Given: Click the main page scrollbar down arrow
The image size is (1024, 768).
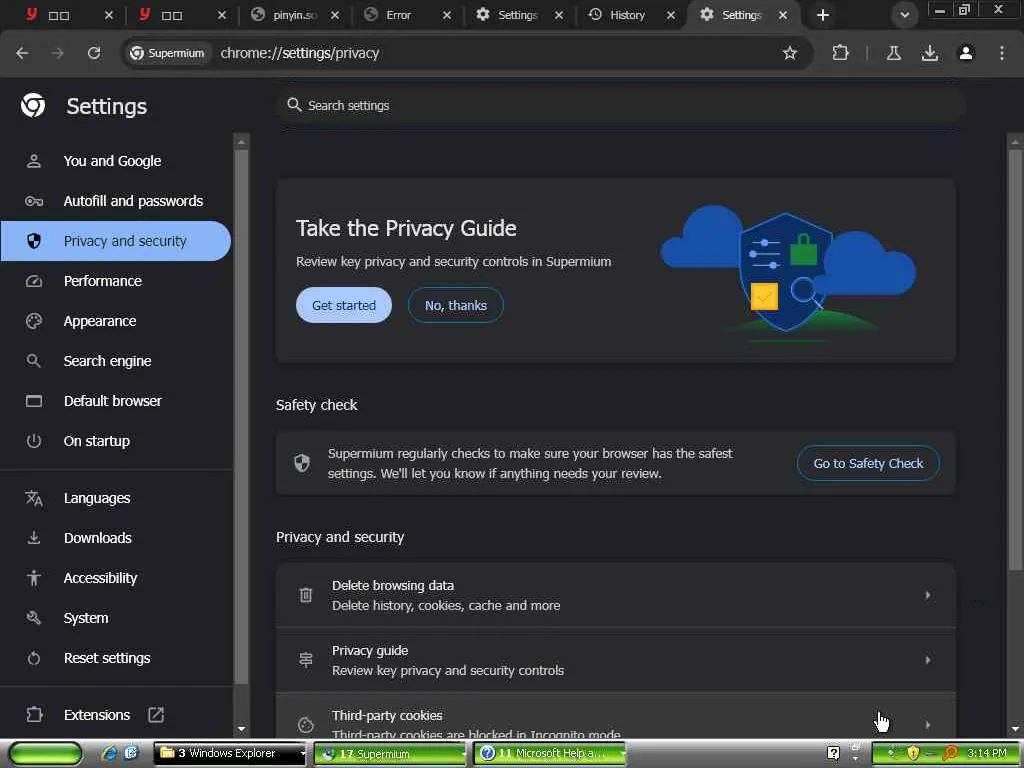Looking at the screenshot, I should click(x=1015, y=729).
